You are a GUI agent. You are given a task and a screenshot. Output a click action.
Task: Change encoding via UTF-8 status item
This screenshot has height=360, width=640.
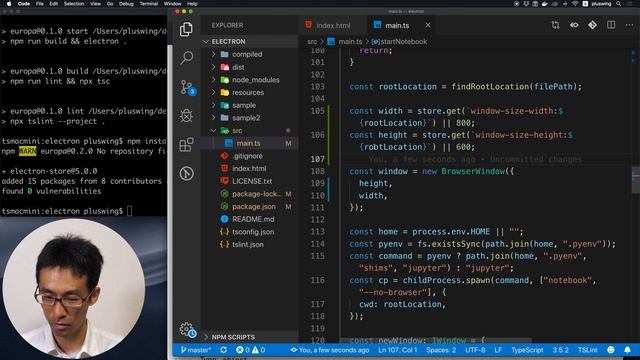click(475, 350)
